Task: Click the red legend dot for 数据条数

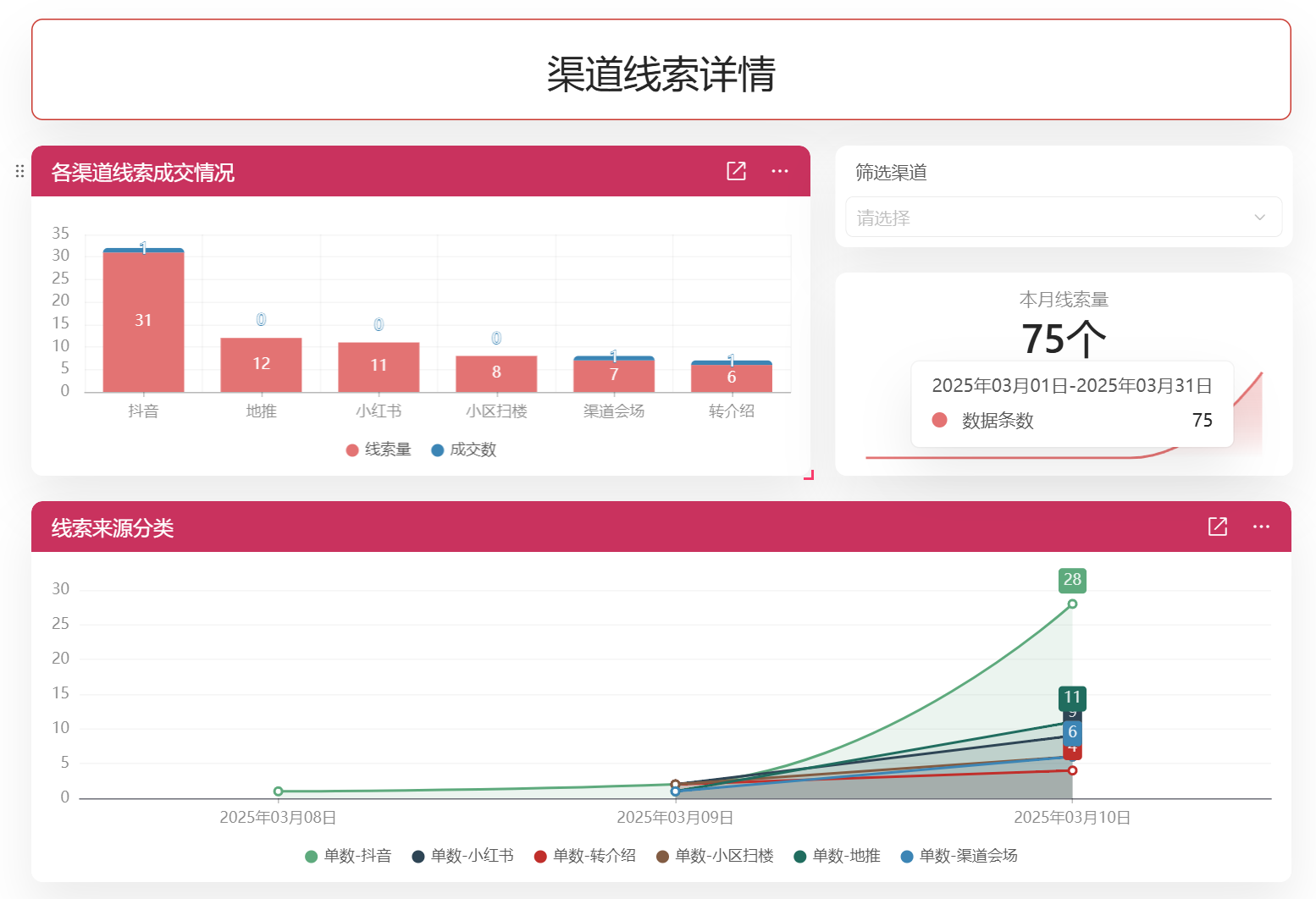Action: 939,420
